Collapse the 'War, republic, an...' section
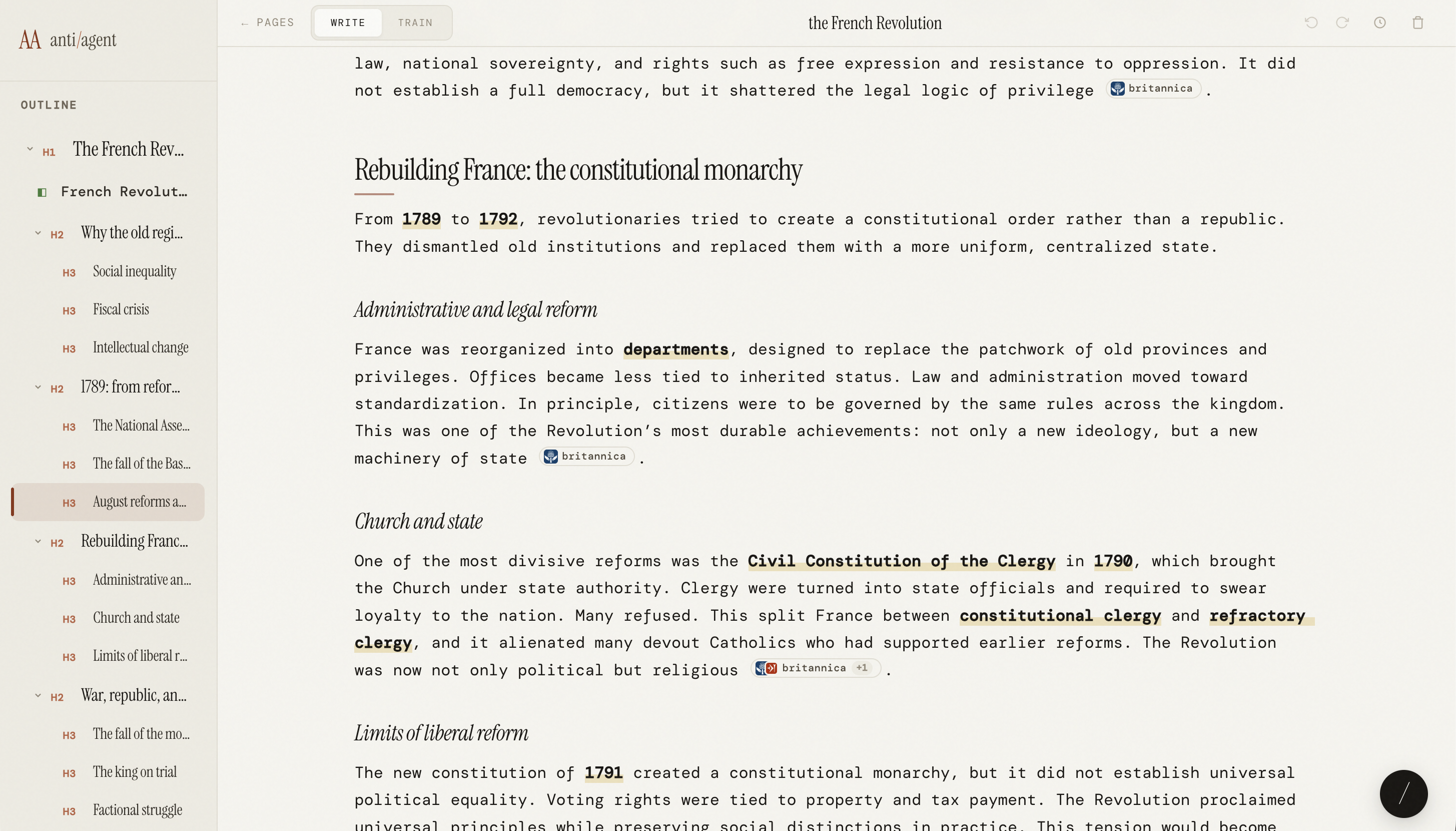Screen dimensions: 1456x831 pos(38,695)
